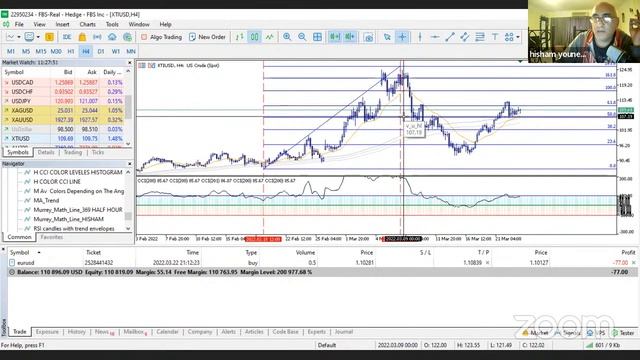Viewport: 640px width, 360px height.
Task: Click the Zoom In magnifier
Action: (287, 37)
